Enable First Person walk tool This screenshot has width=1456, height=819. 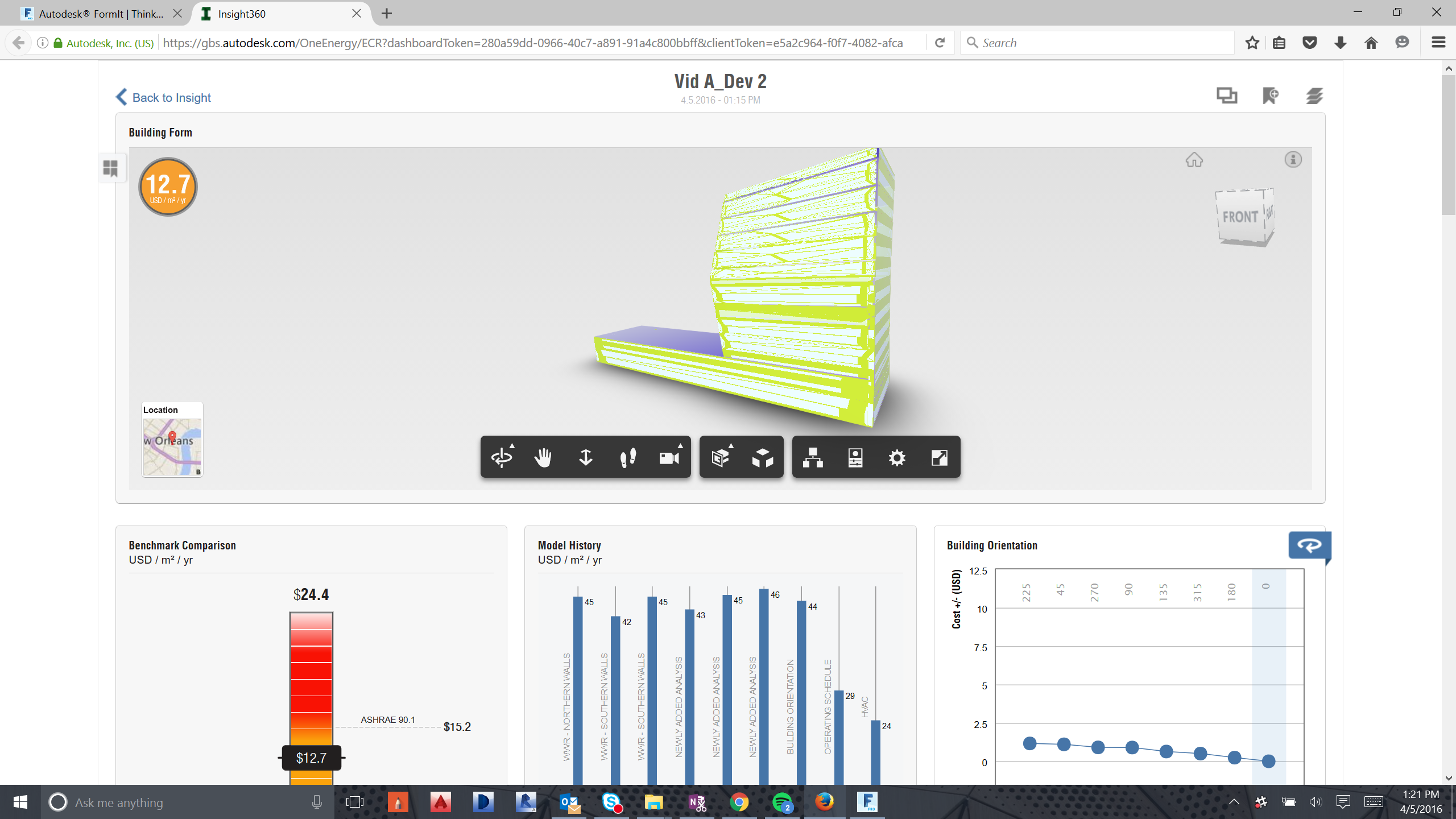(627, 457)
